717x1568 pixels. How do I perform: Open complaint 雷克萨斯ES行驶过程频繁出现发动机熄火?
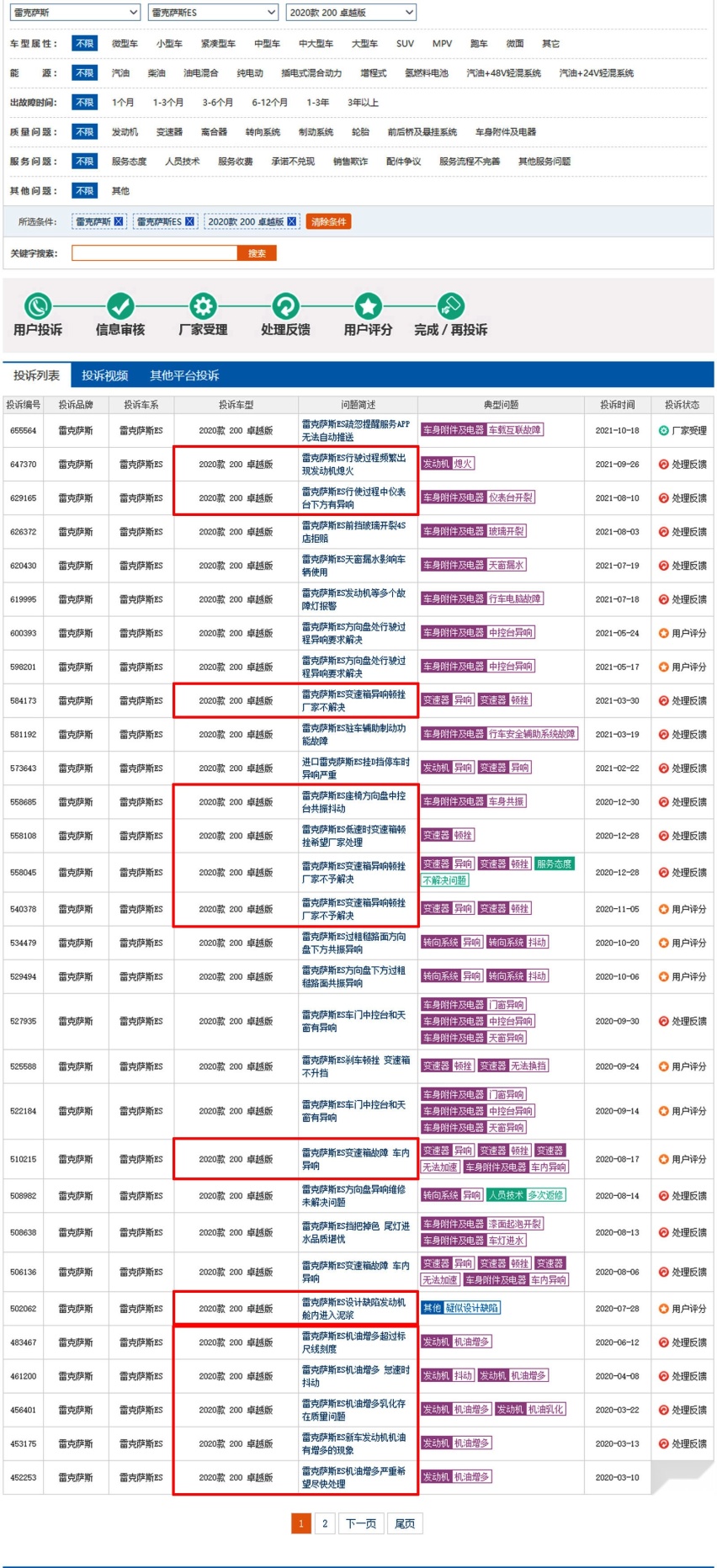point(354,465)
